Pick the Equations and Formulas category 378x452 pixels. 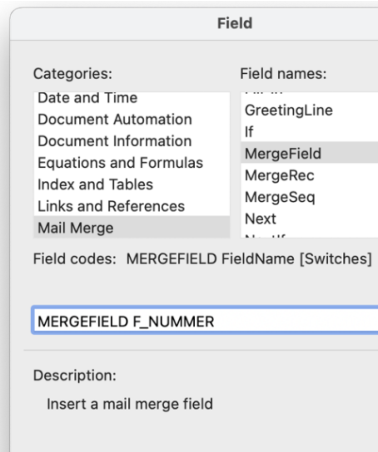(132, 163)
